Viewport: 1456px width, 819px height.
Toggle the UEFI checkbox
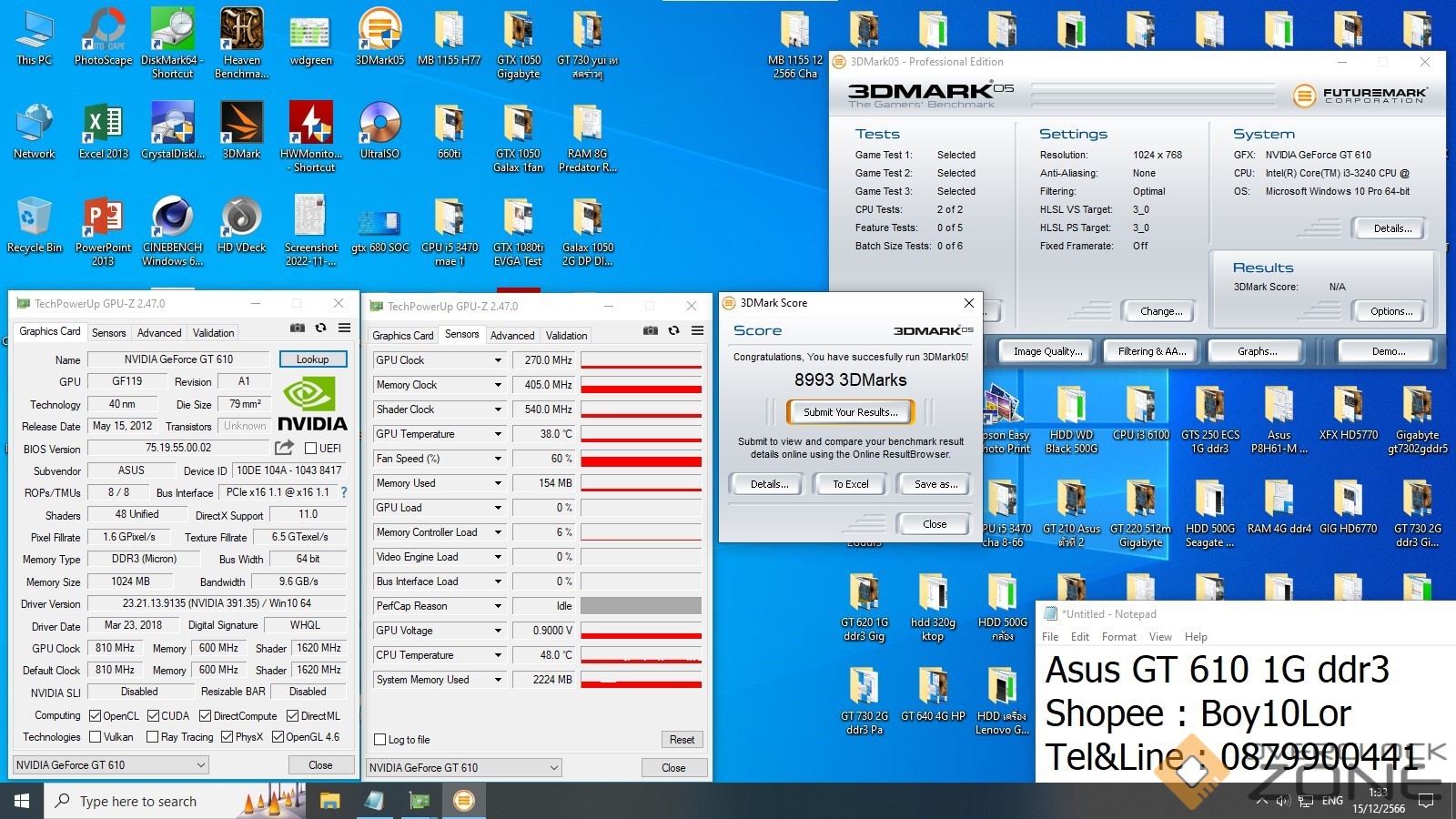(x=311, y=449)
